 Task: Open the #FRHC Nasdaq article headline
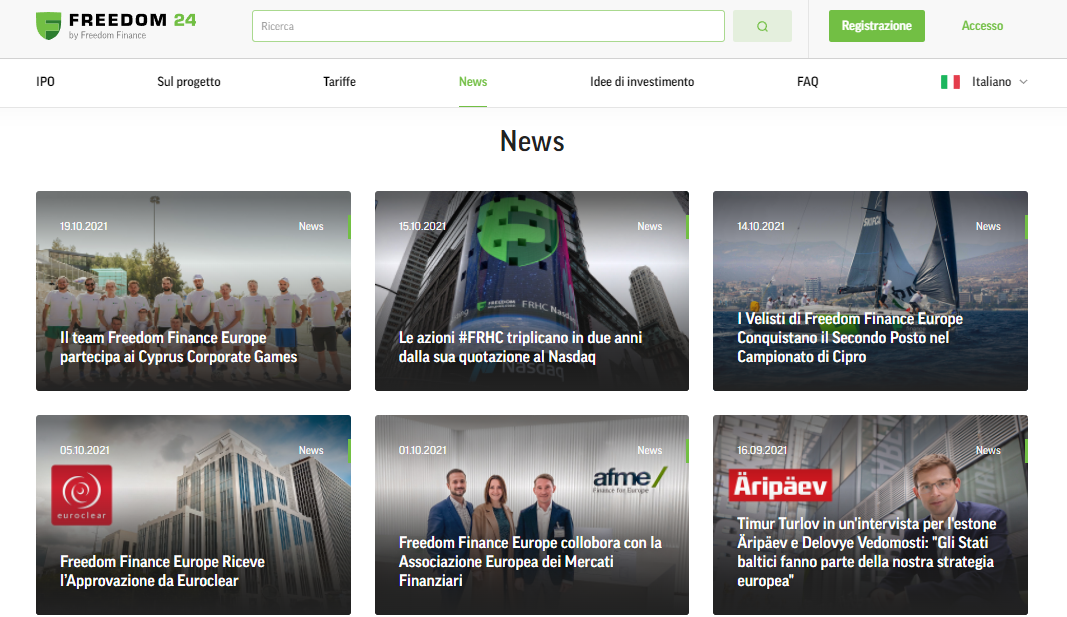(x=520, y=347)
